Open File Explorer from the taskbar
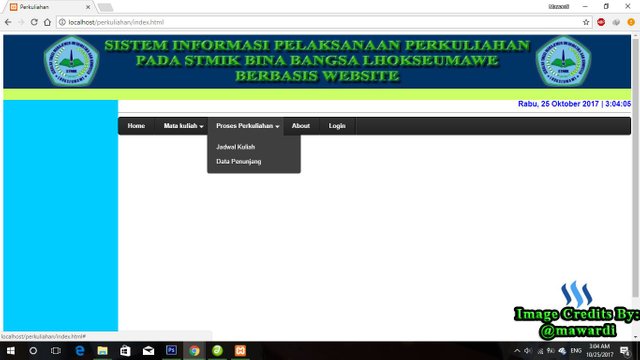Viewport: 640px width, 360px height. click(x=102, y=351)
